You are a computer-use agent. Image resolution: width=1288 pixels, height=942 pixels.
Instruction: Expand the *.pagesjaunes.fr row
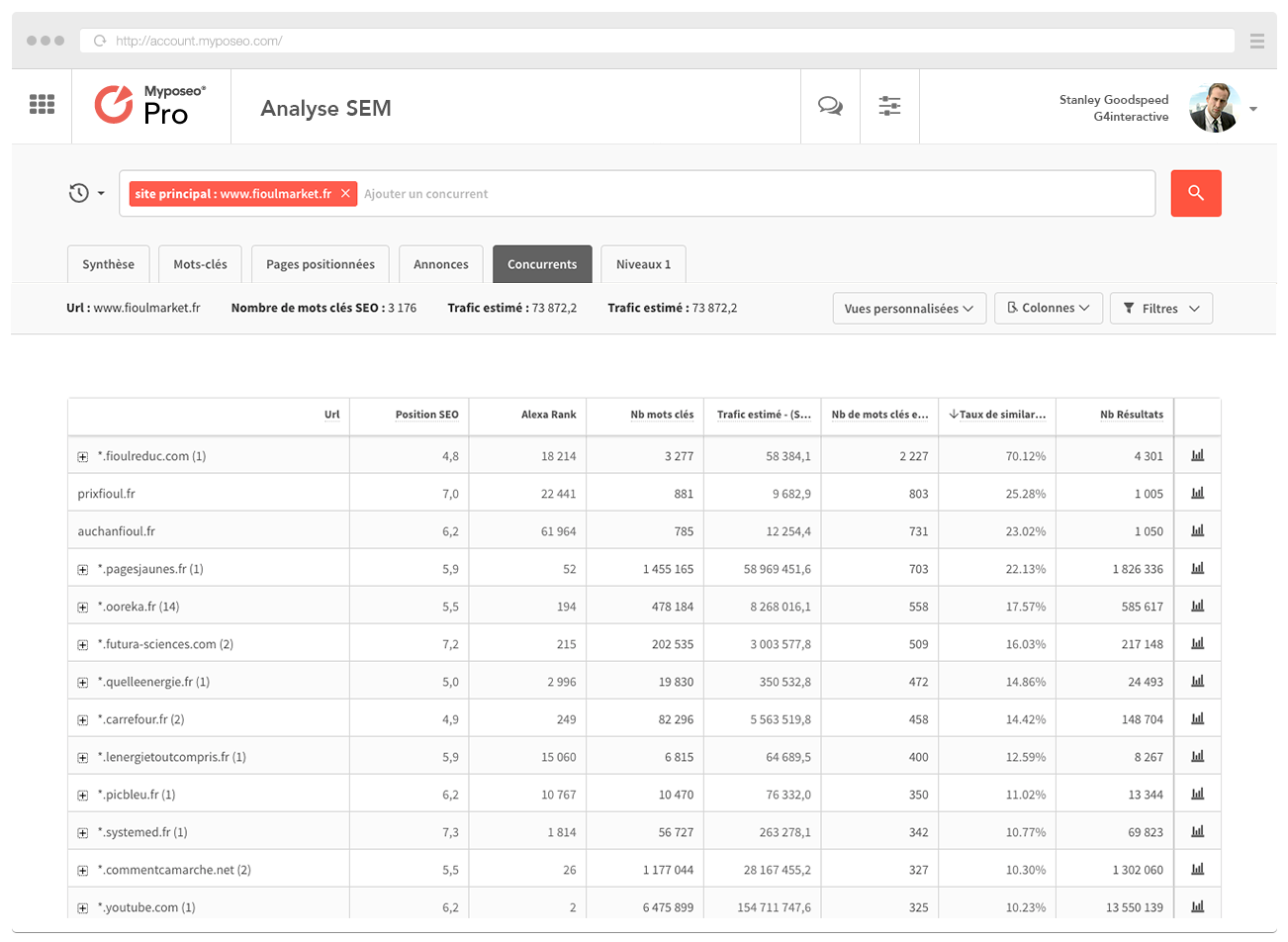pyautogui.click(x=83, y=570)
